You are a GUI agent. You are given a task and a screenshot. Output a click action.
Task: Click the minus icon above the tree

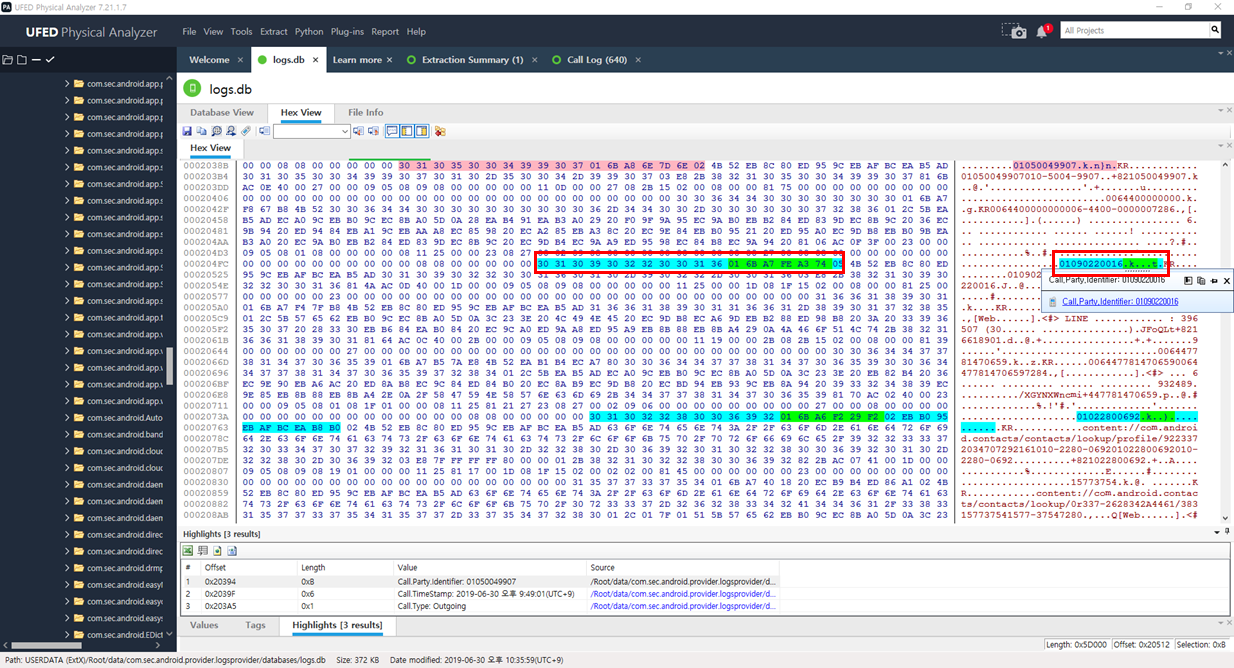point(35,60)
